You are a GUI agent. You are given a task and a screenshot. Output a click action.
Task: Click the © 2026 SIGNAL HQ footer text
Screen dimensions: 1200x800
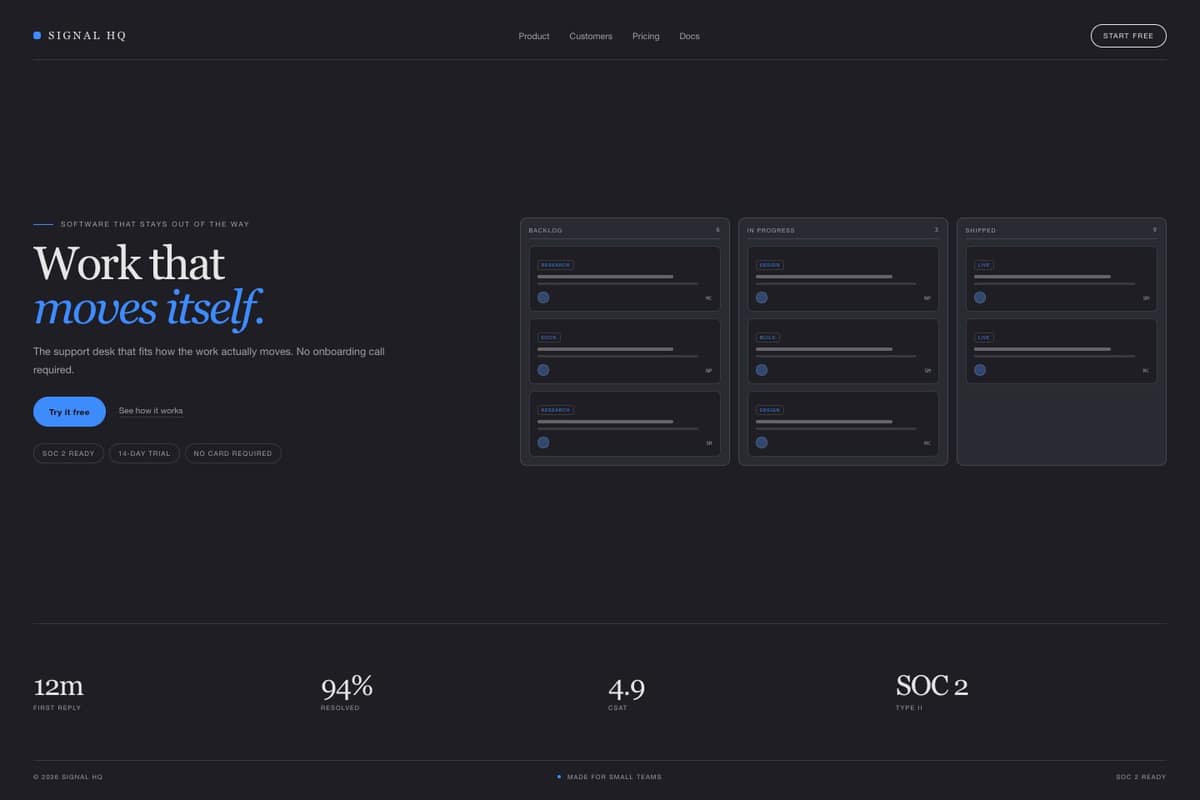click(68, 777)
